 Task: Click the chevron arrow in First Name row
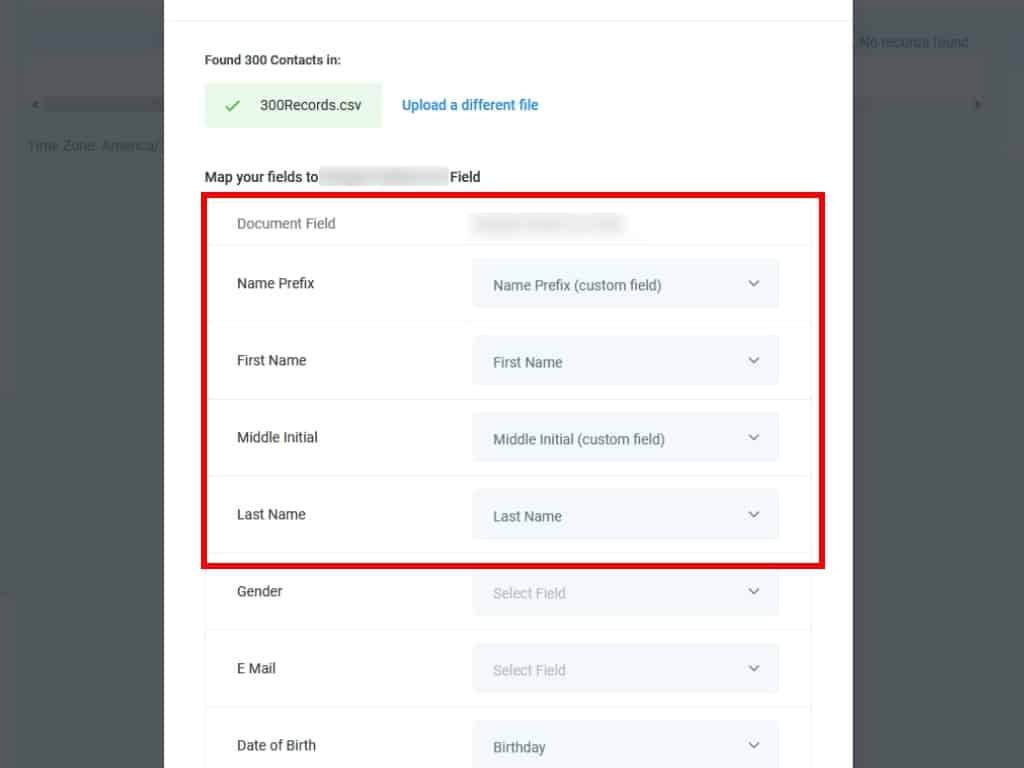(x=754, y=361)
